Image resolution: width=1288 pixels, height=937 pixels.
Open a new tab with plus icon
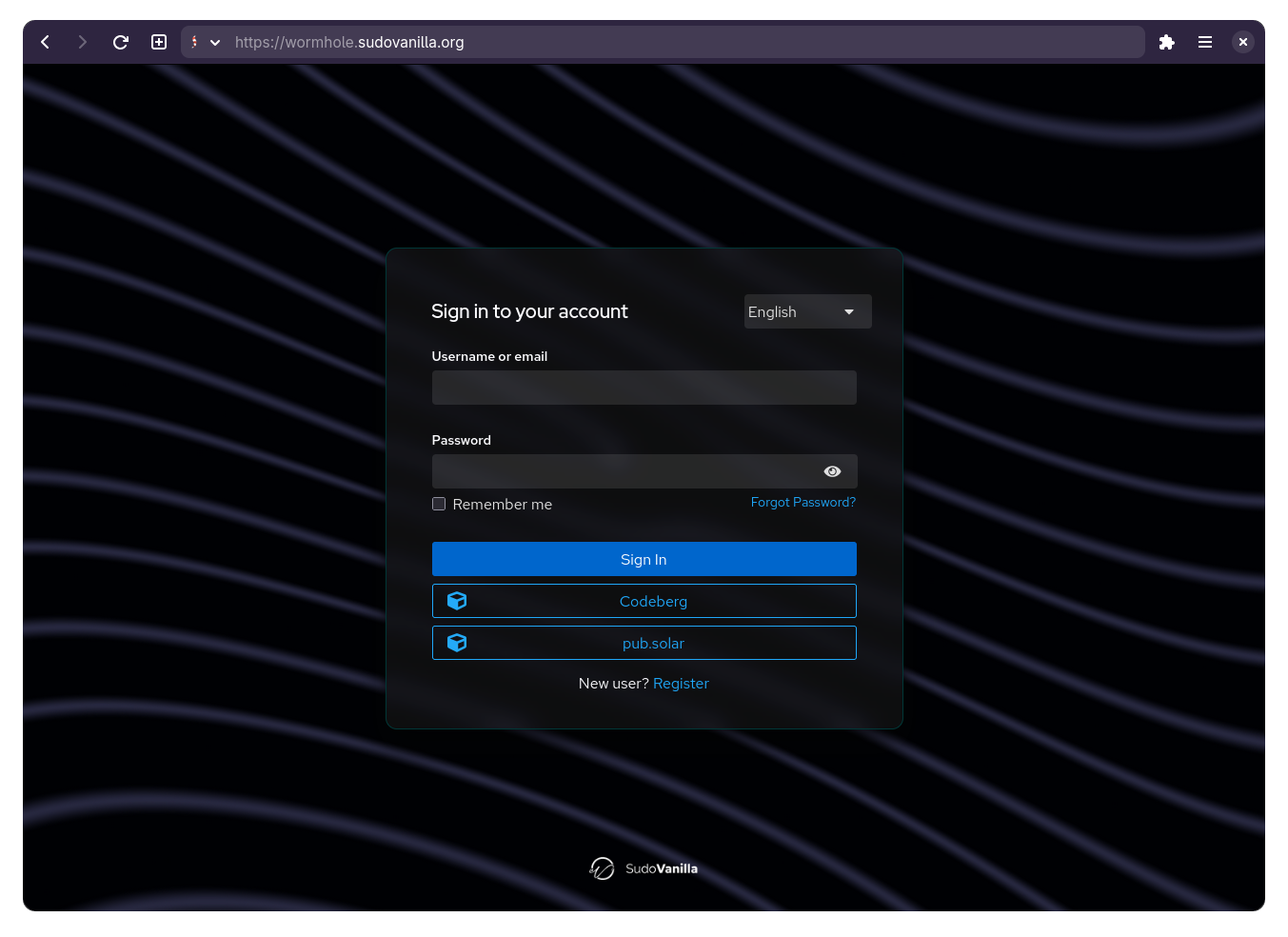(x=159, y=42)
